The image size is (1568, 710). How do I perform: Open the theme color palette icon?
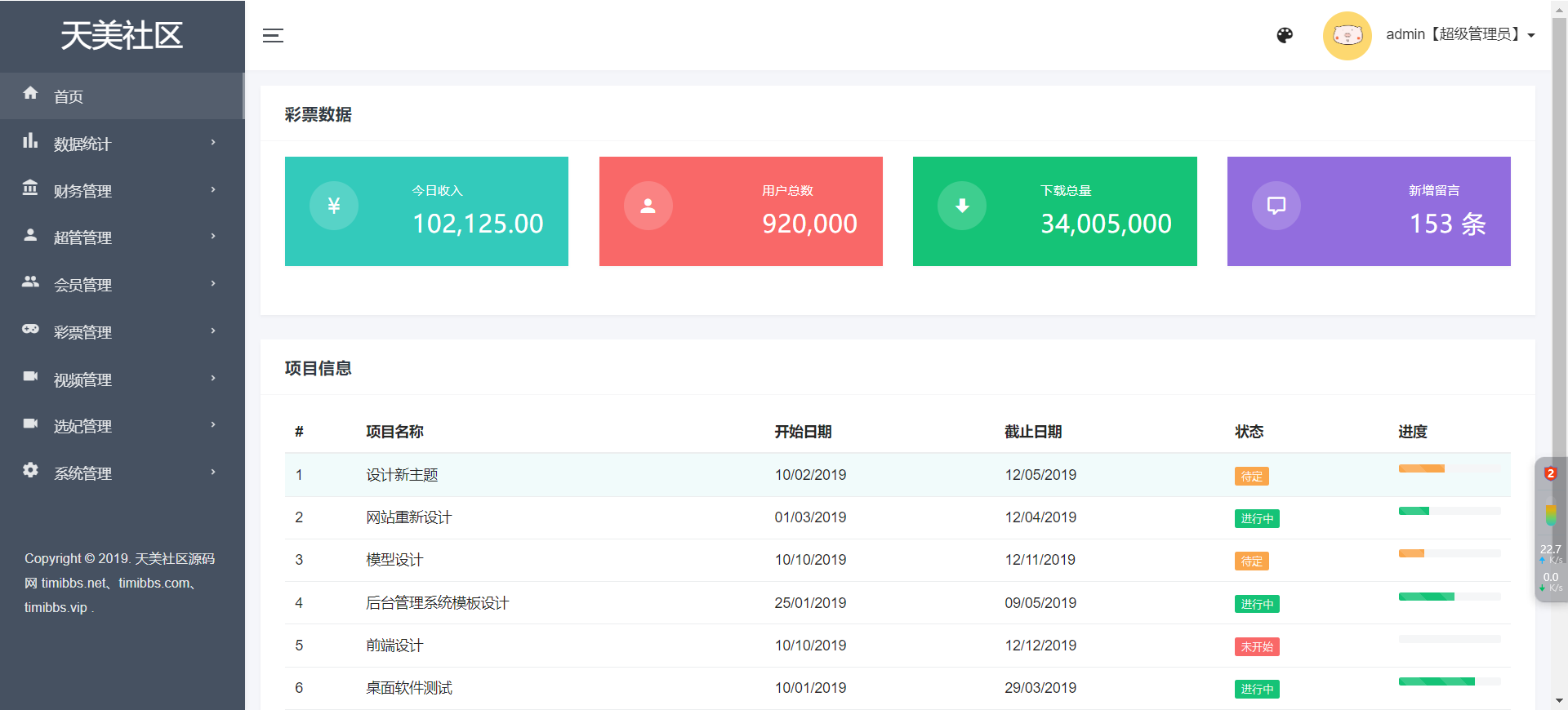tap(1285, 35)
